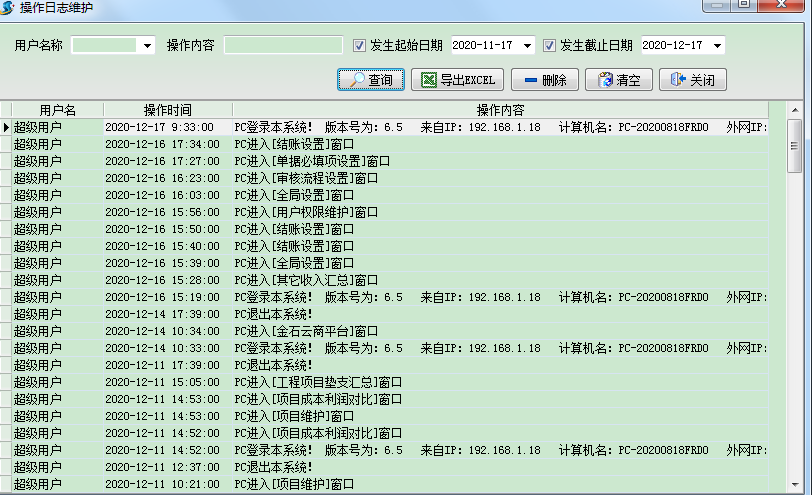The width and height of the screenshot is (812, 495).
Task: Open the end date 2020-12-17 picker
Action: (x=717, y=46)
